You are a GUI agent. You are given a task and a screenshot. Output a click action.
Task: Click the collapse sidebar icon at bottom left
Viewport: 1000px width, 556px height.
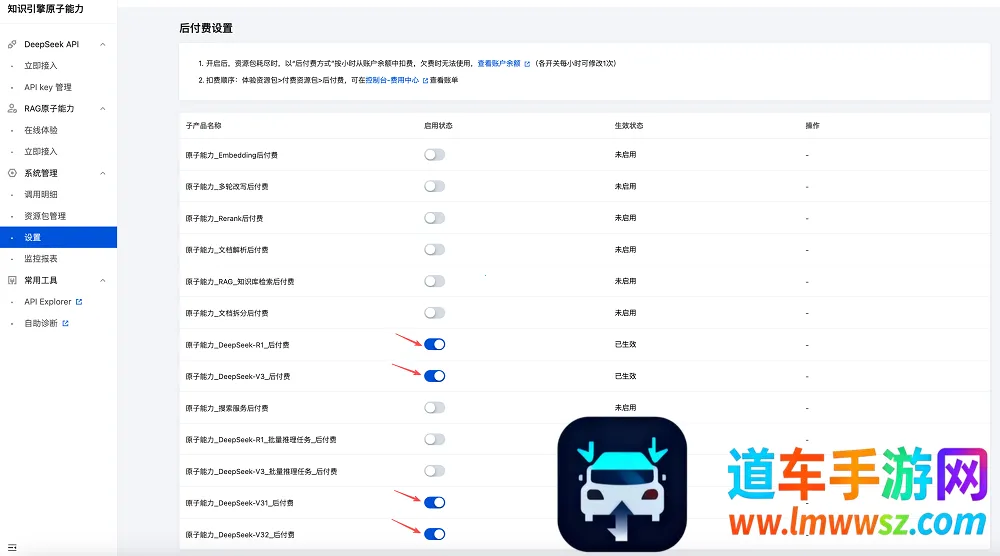(x=12, y=548)
